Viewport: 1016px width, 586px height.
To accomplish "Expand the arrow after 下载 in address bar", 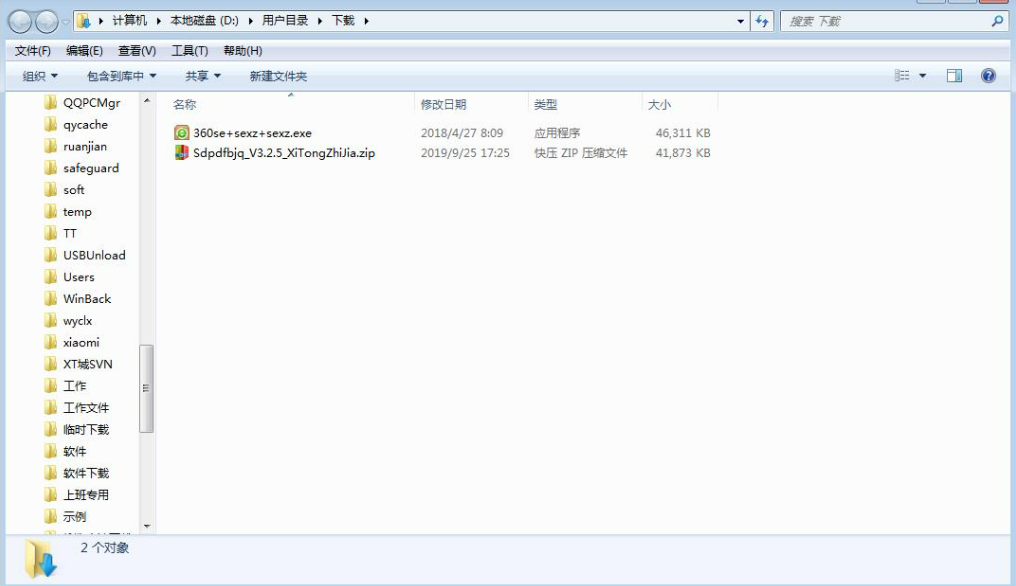I will pos(366,21).
